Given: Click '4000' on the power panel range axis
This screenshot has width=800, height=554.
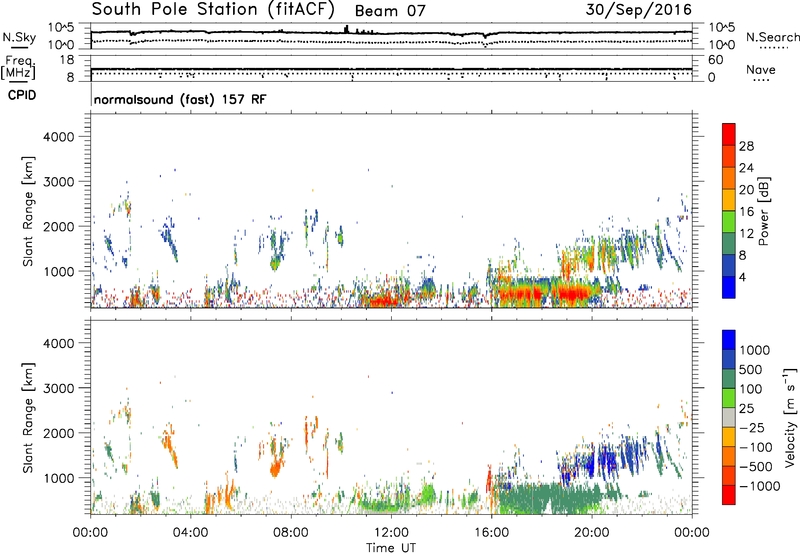Looking at the screenshot, I should [59, 137].
